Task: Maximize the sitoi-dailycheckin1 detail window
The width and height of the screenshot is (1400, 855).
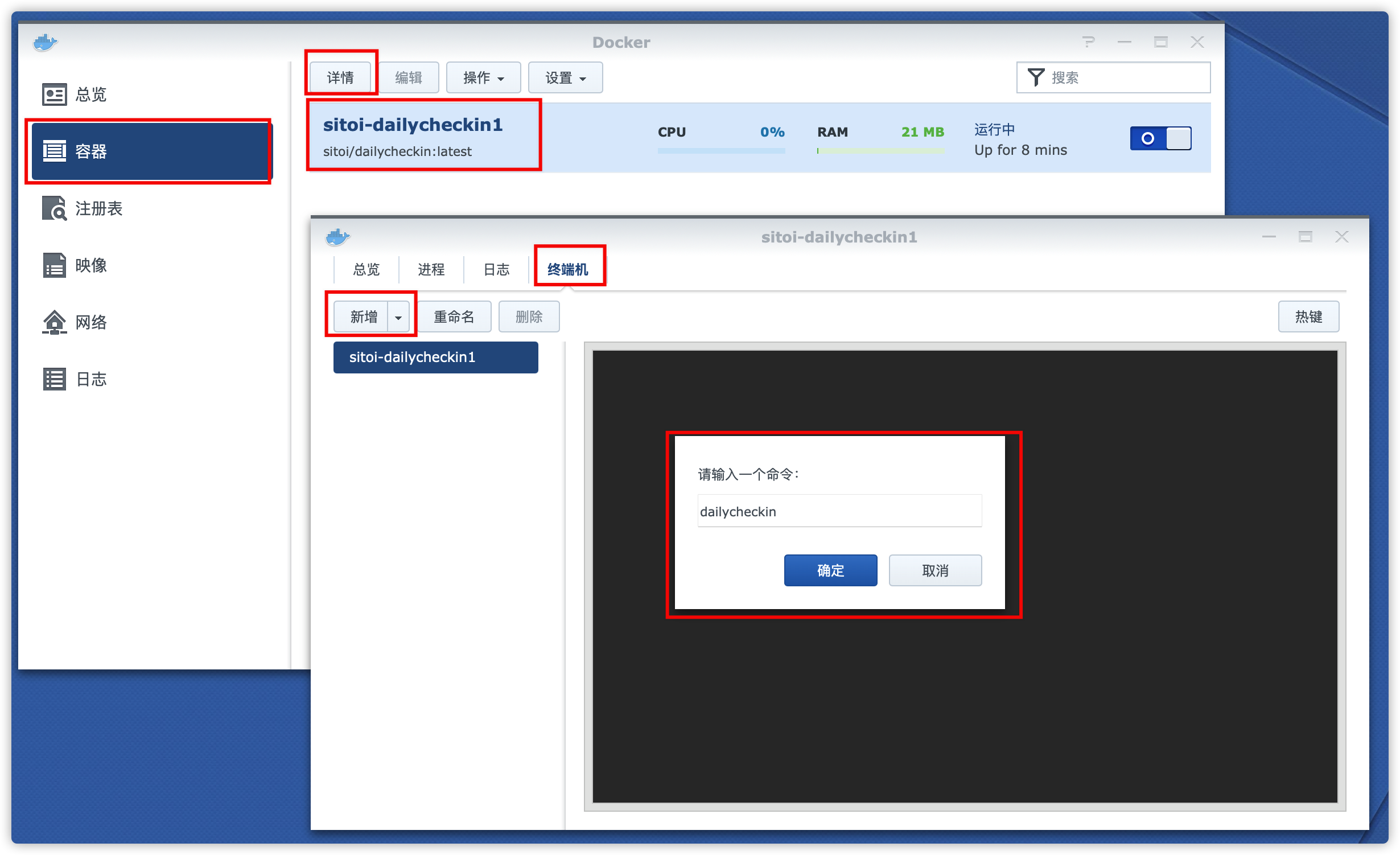Action: pyautogui.click(x=1306, y=237)
